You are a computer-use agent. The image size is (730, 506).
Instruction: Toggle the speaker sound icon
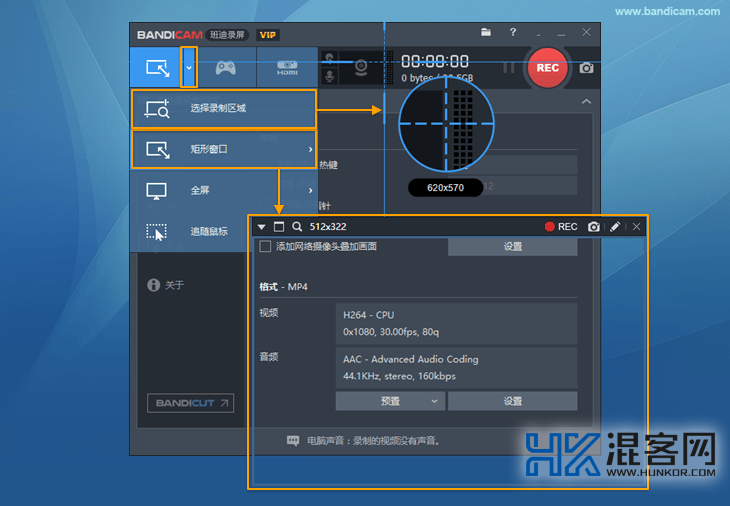click(329, 59)
